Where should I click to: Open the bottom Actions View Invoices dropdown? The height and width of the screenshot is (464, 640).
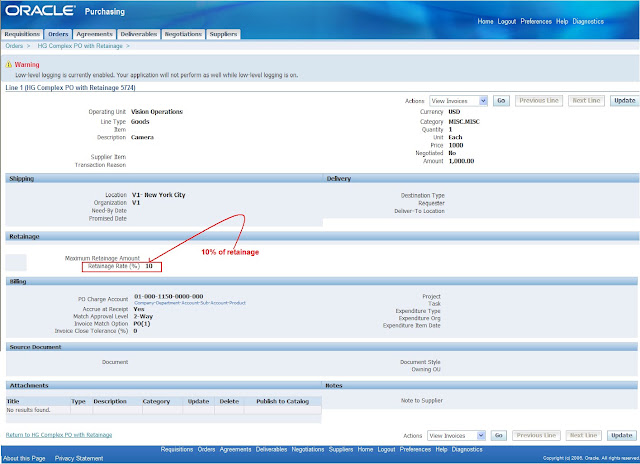point(456,435)
